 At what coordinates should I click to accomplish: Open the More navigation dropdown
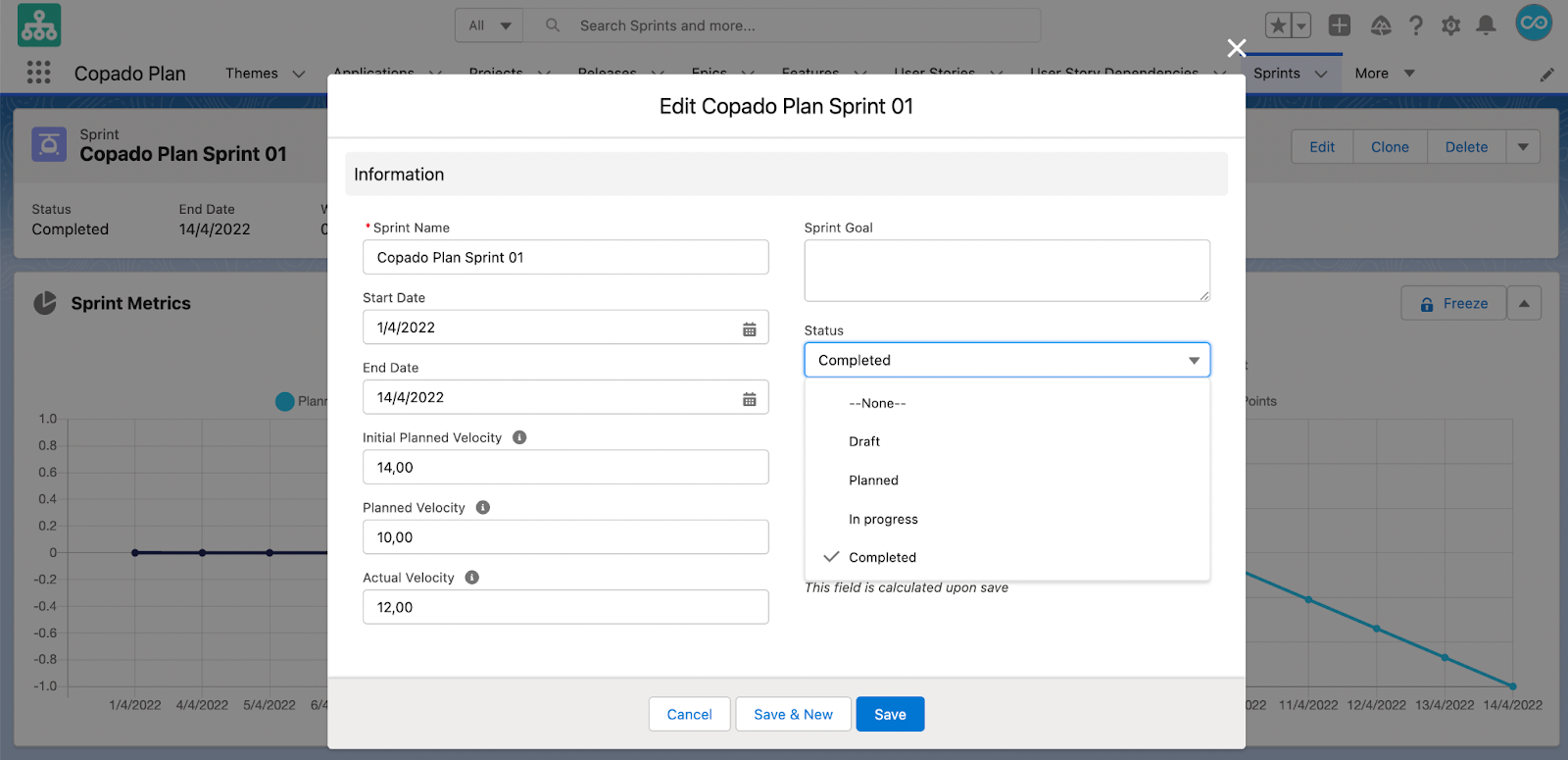(x=1385, y=74)
